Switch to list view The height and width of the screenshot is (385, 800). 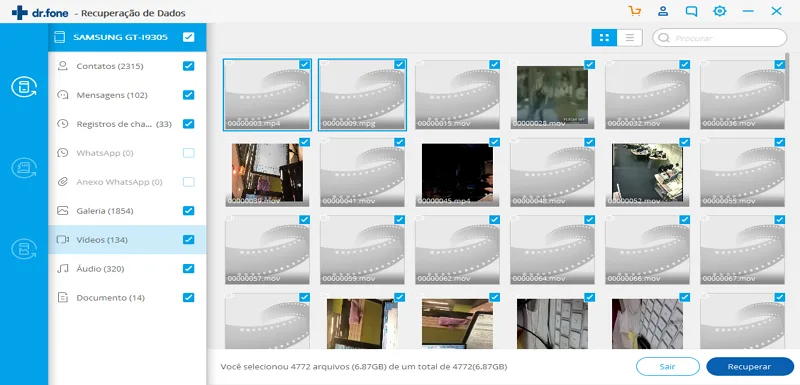point(630,38)
